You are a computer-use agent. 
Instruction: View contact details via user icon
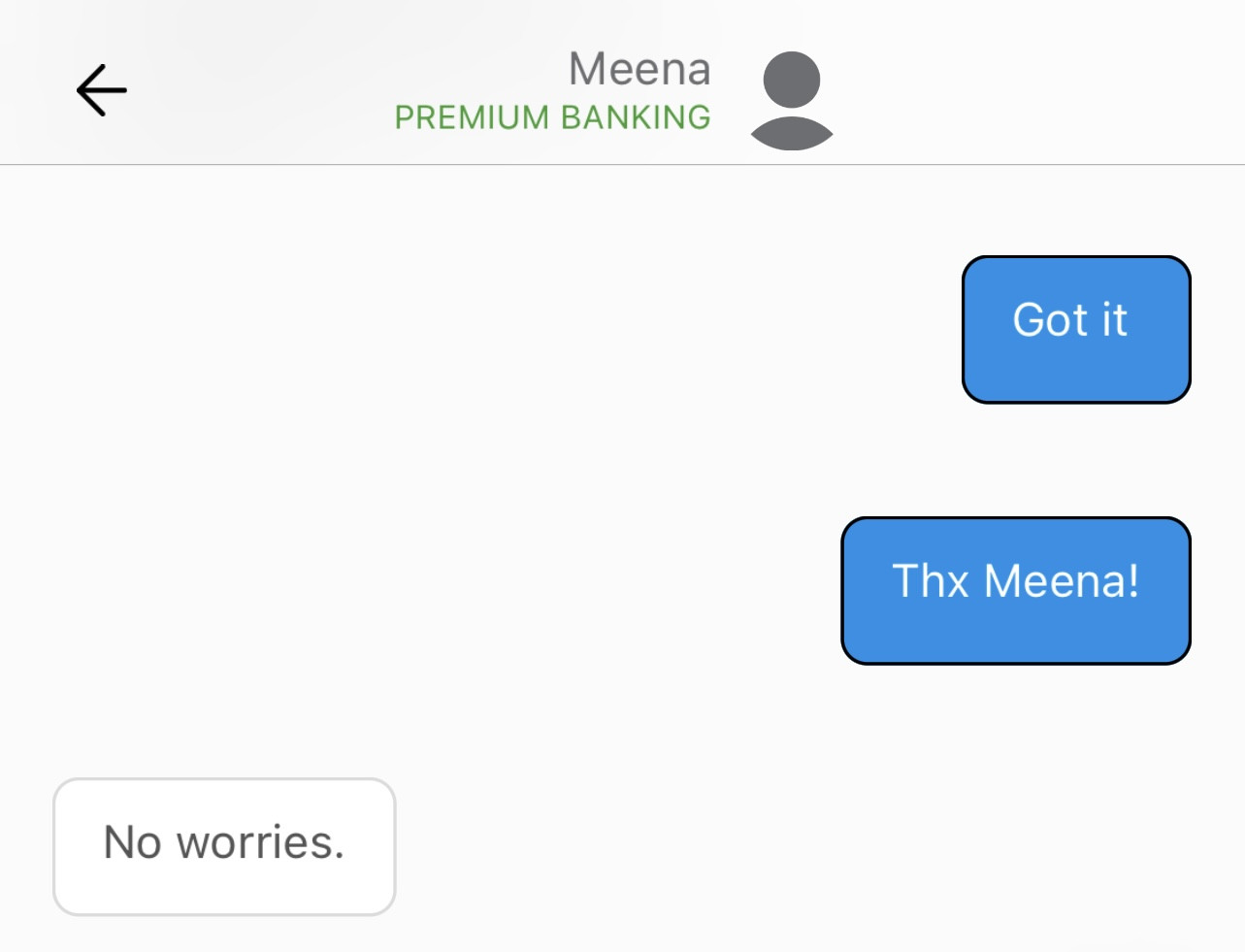[x=792, y=100]
